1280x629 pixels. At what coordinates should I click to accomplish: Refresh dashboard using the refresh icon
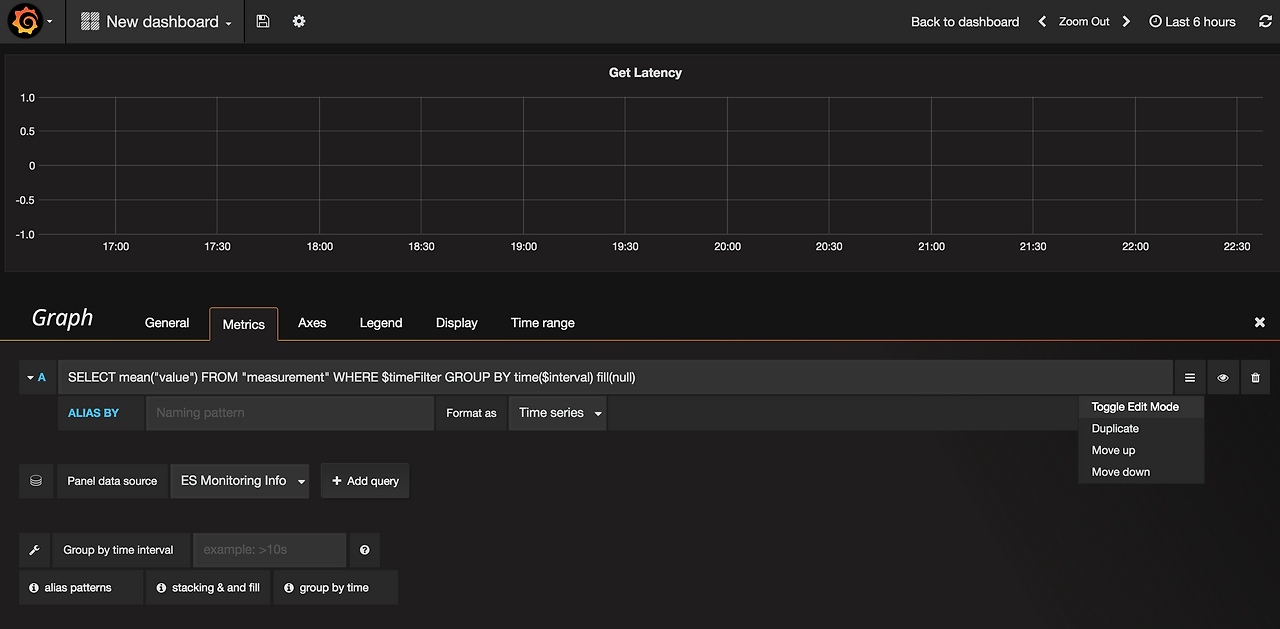click(1265, 21)
